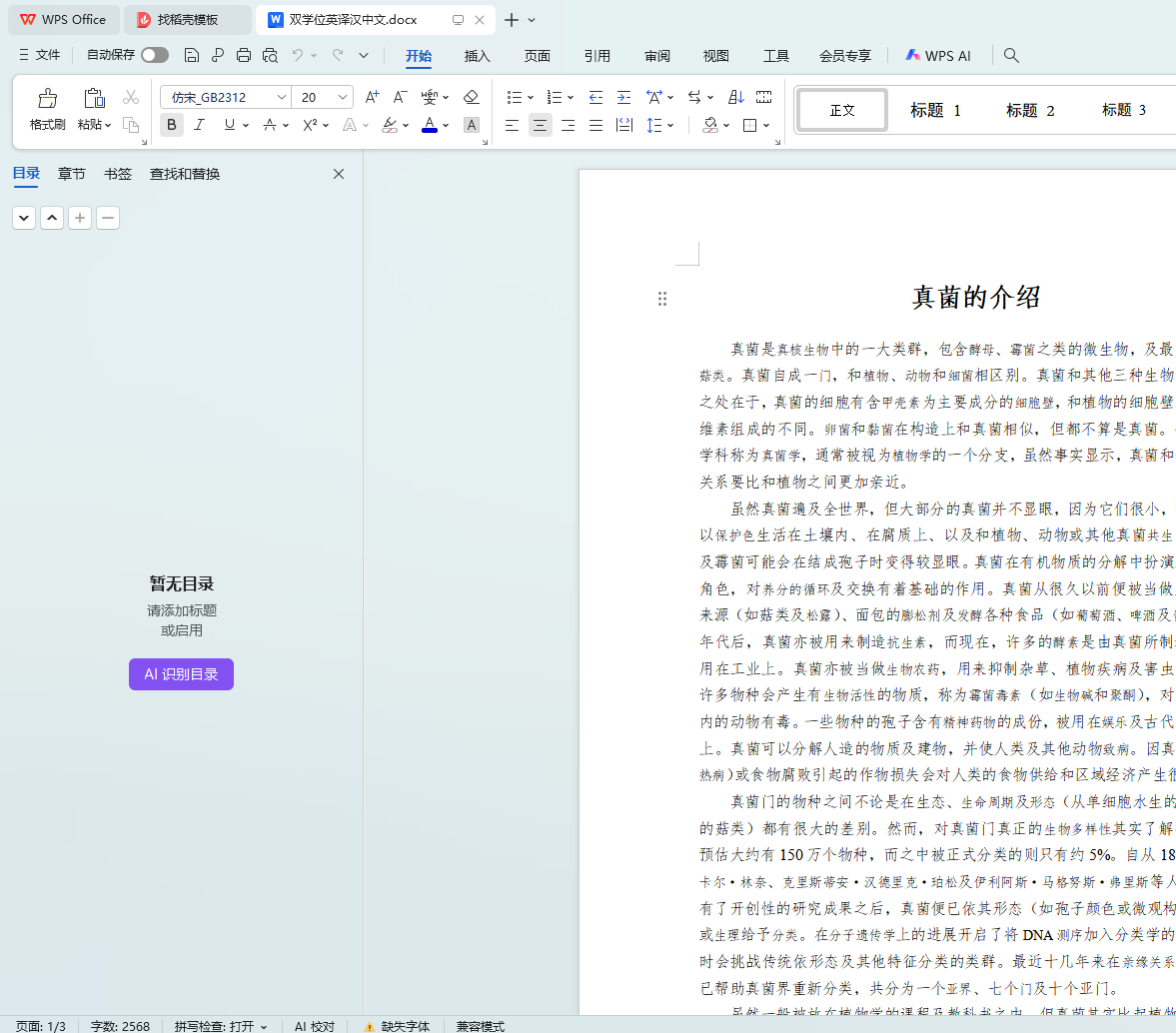This screenshot has height=1033, width=1176.
Task: Apply italic formatting
Action: [x=199, y=125]
